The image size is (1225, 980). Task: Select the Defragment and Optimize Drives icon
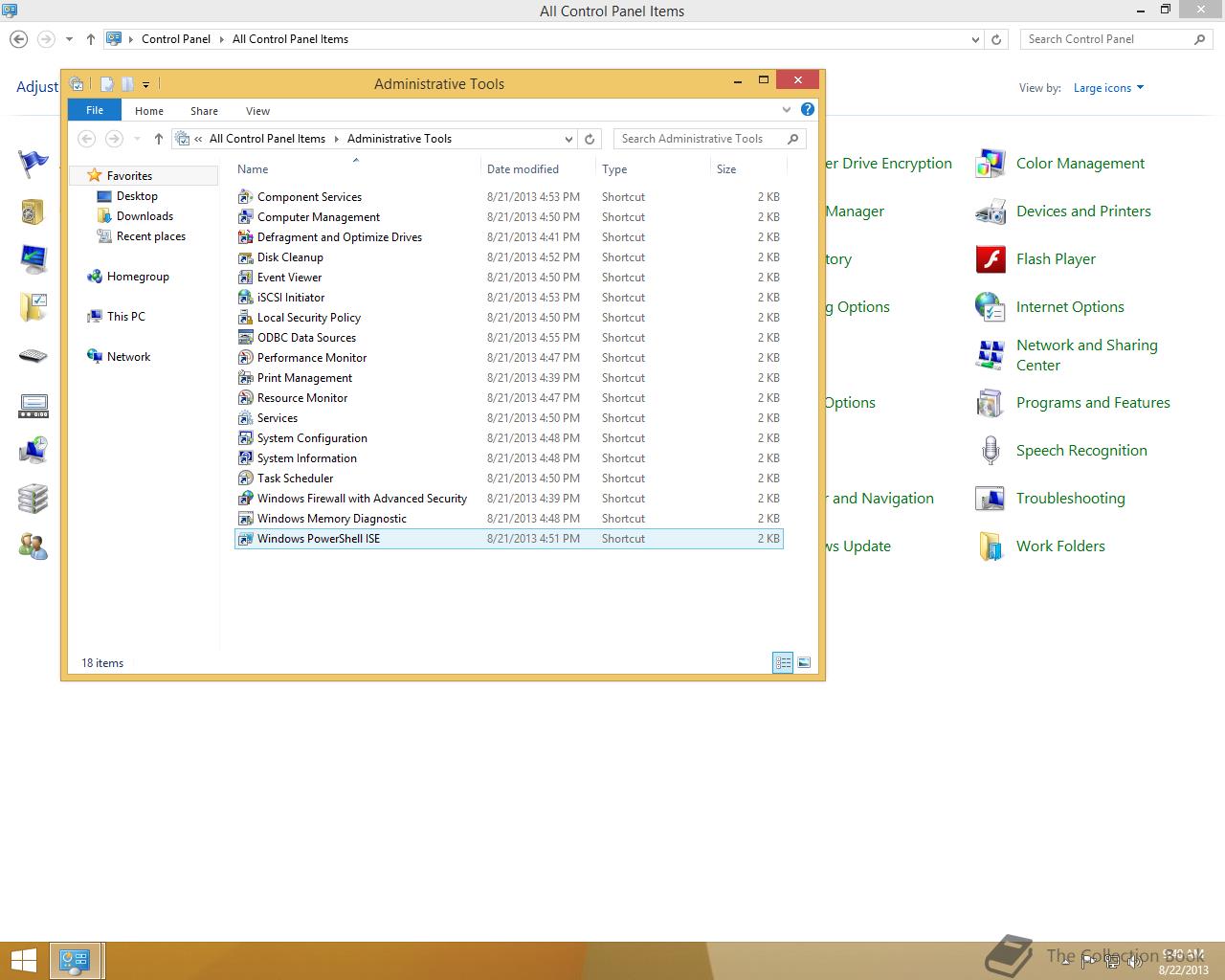[x=246, y=237]
